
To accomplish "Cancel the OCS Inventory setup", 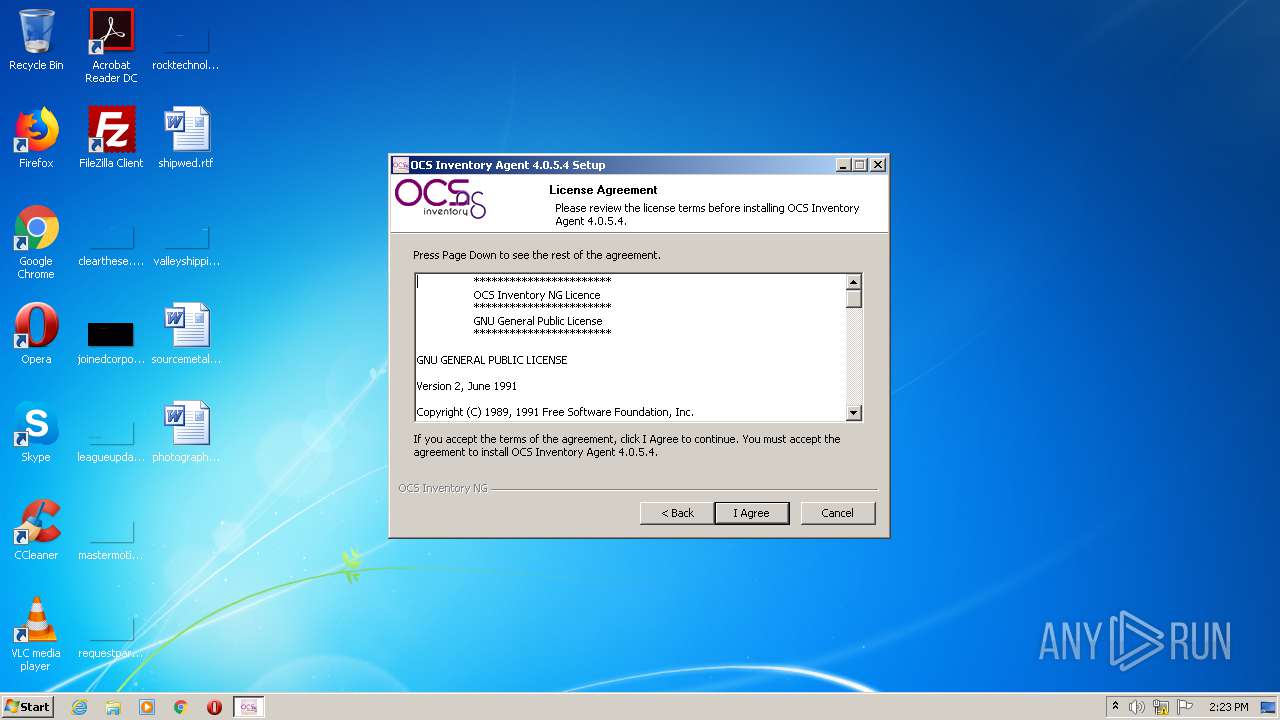I will 838,513.
